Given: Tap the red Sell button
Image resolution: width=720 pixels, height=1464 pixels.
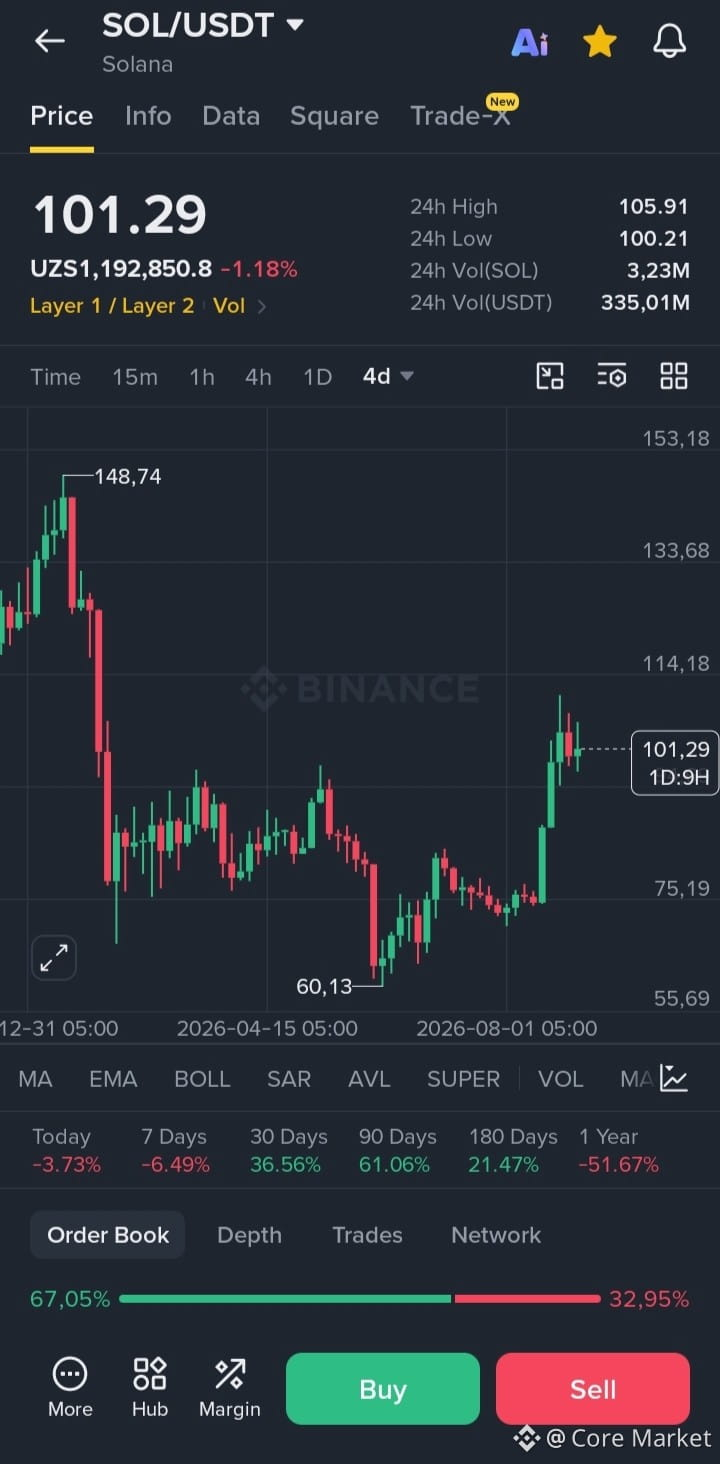Looking at the screenshot, I should click(x=593, y=1389).
